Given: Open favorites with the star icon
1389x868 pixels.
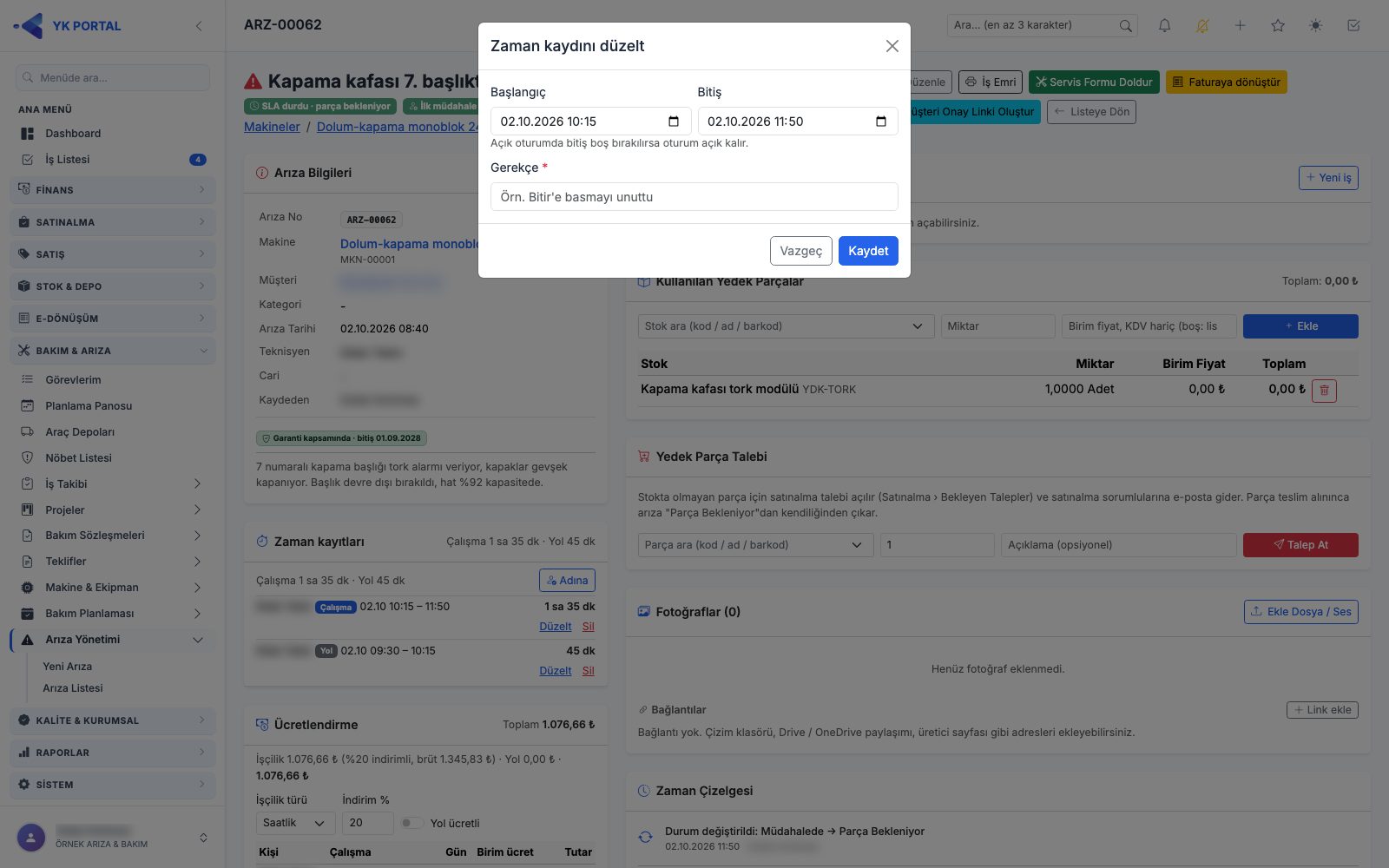Looking at the screenshot, I should click(1278, 26).
